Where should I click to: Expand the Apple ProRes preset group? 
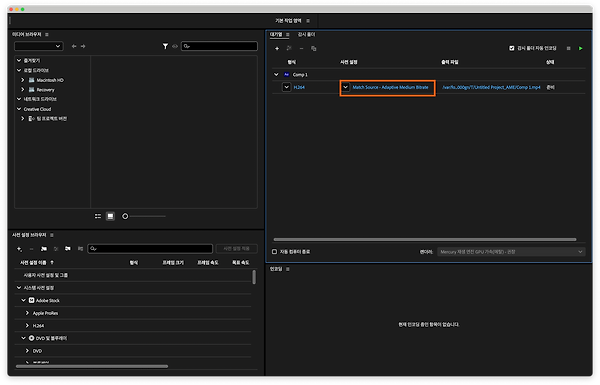point(27,313)
